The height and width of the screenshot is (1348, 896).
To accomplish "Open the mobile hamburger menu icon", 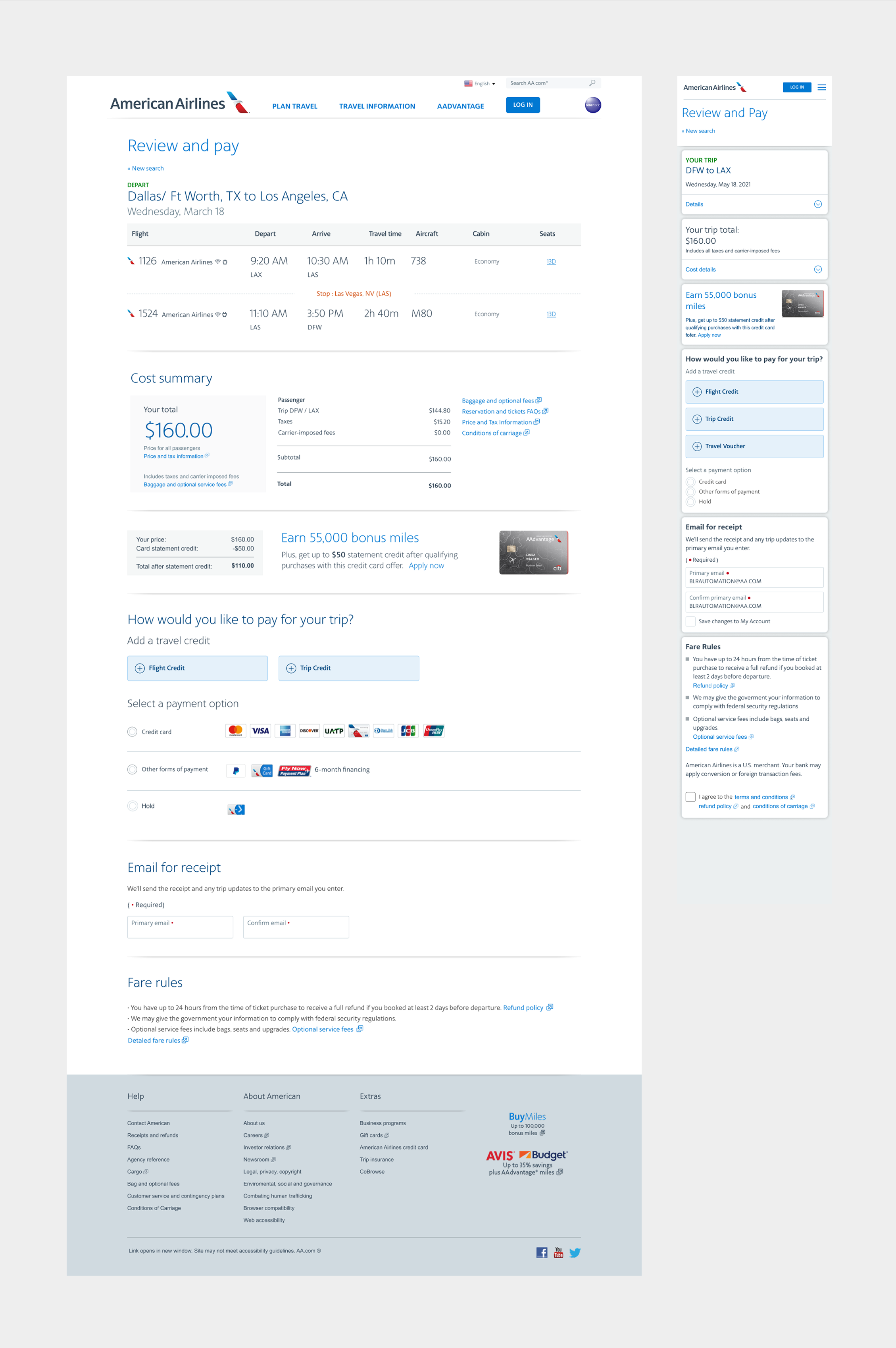I will [x=821, y=87].
